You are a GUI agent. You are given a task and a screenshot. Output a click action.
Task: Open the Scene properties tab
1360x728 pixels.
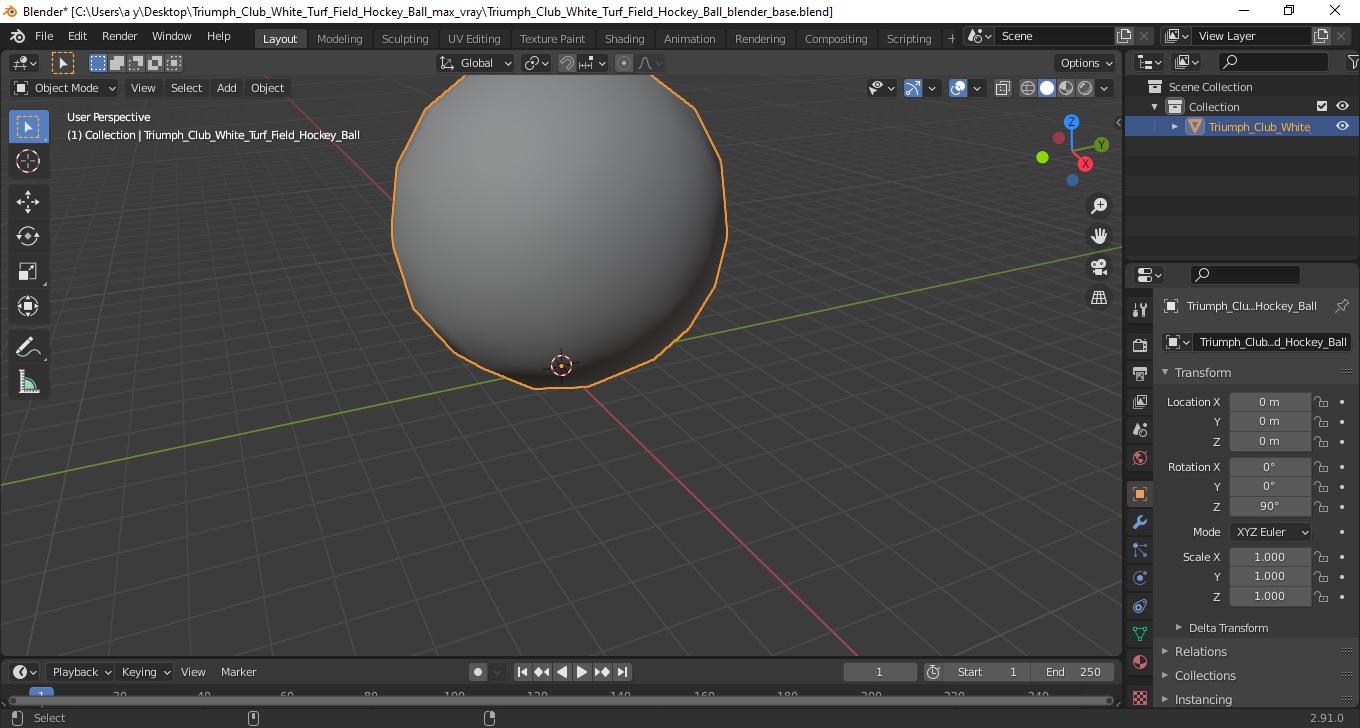1139,430
